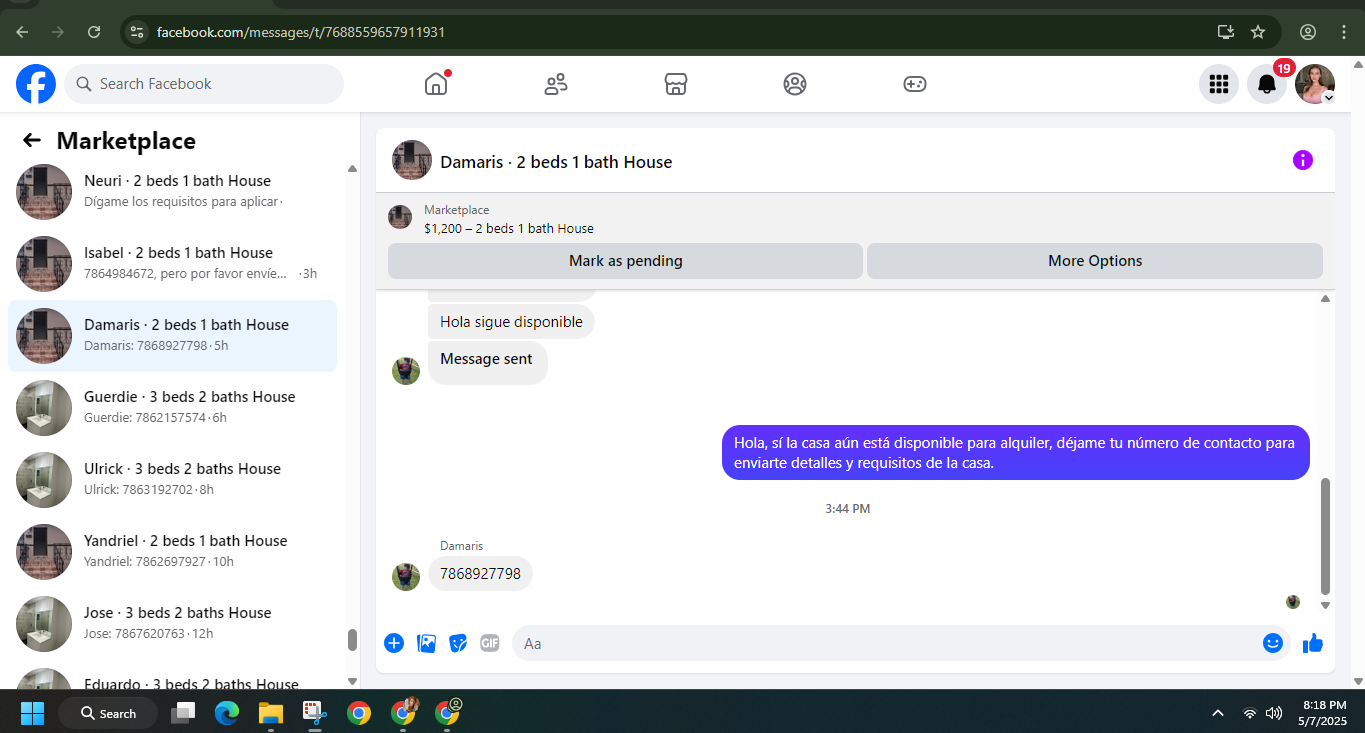Choose a GIF with the GIF icon
Image resolution: width=1365 pixels, height=733 pixels.
[x=490, y=643]
